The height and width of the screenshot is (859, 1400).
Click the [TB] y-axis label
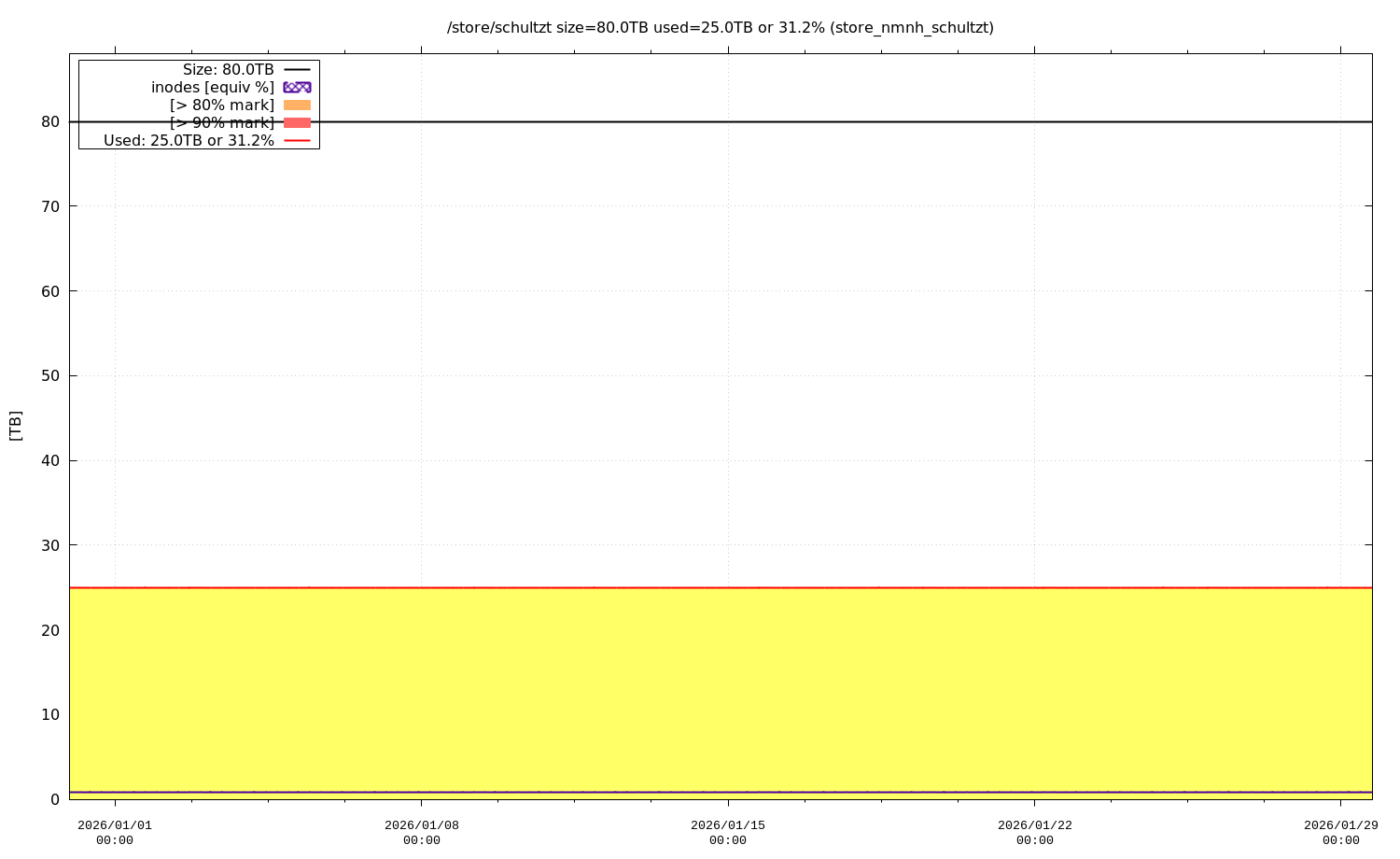pyautogui.click(x=15, y=426)
